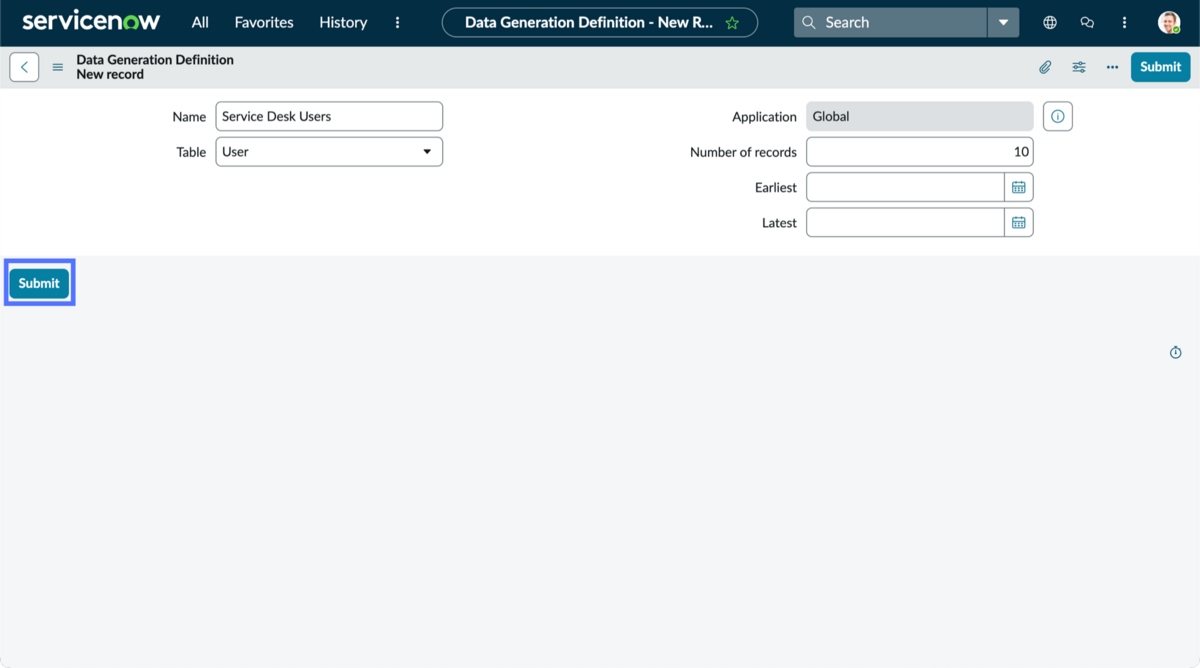The height and width of the screenshot is (668, 1200).
Task: Click the paperclip manage attachments icon
Action: click(x=1045, y=67)
